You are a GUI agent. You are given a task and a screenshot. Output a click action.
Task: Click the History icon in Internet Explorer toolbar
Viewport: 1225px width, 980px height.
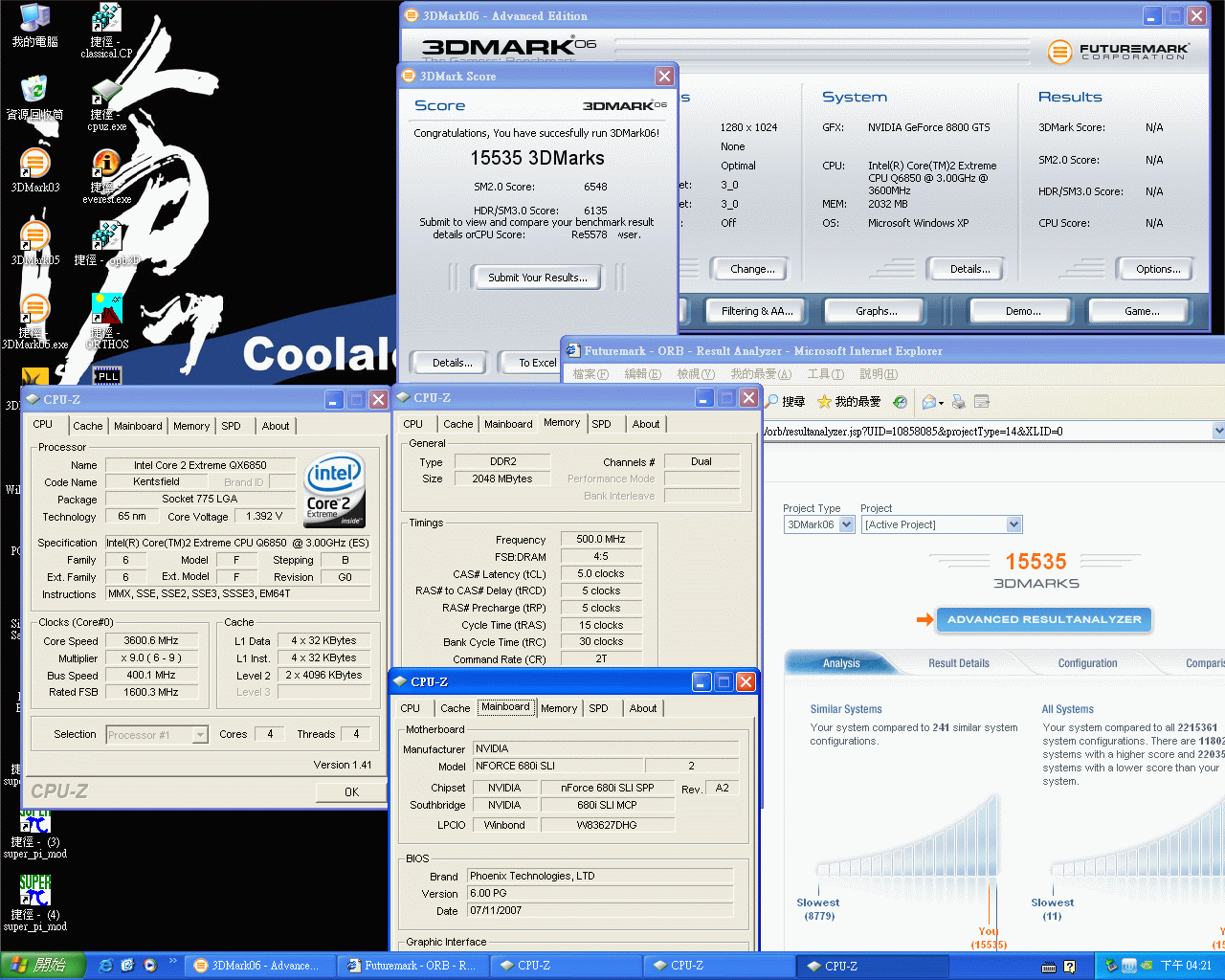[900, 402]
